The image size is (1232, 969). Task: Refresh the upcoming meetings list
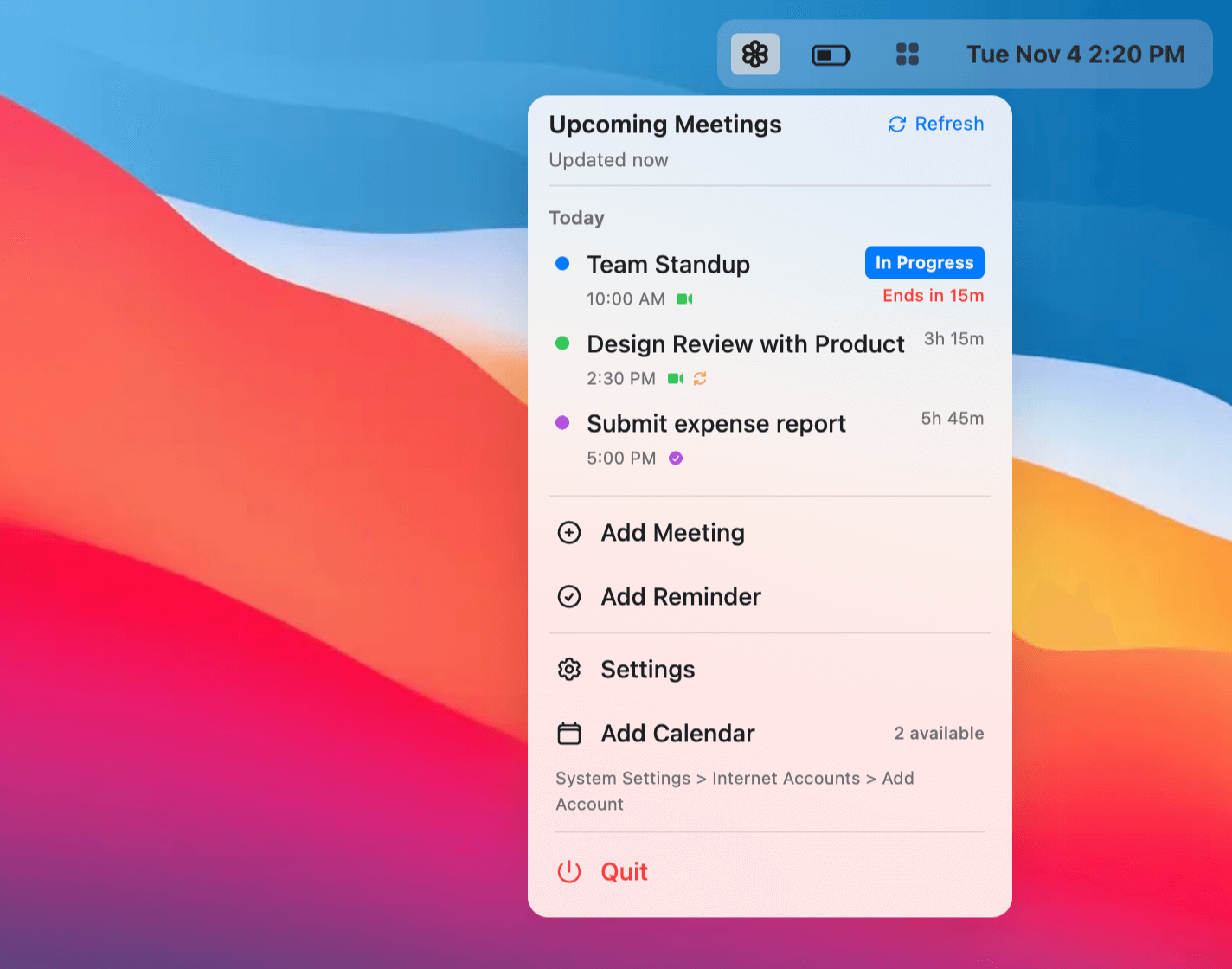tap(936, 125)
